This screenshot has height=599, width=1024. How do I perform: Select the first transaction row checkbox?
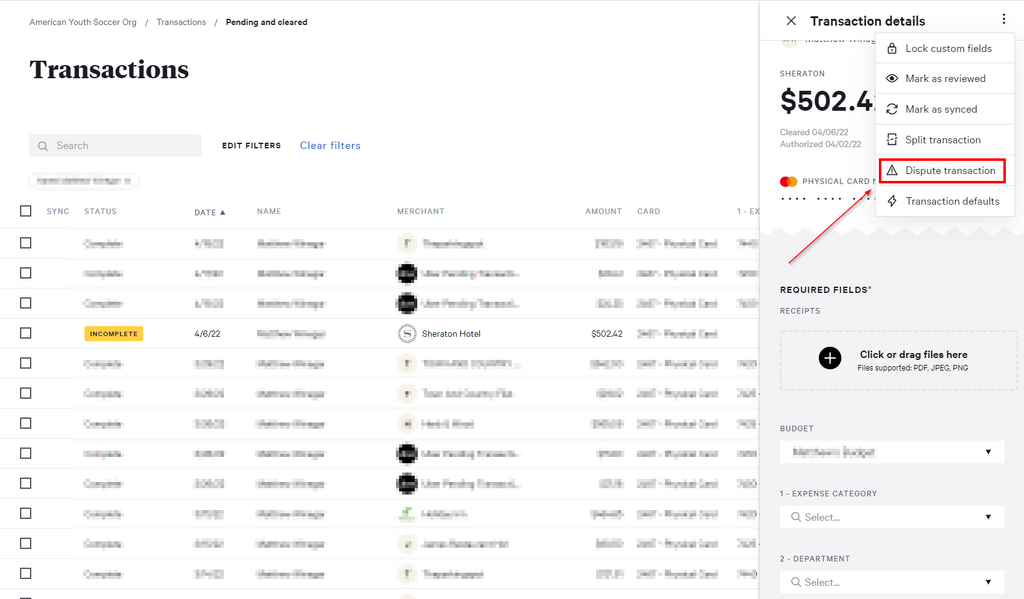tap(26, 243)
